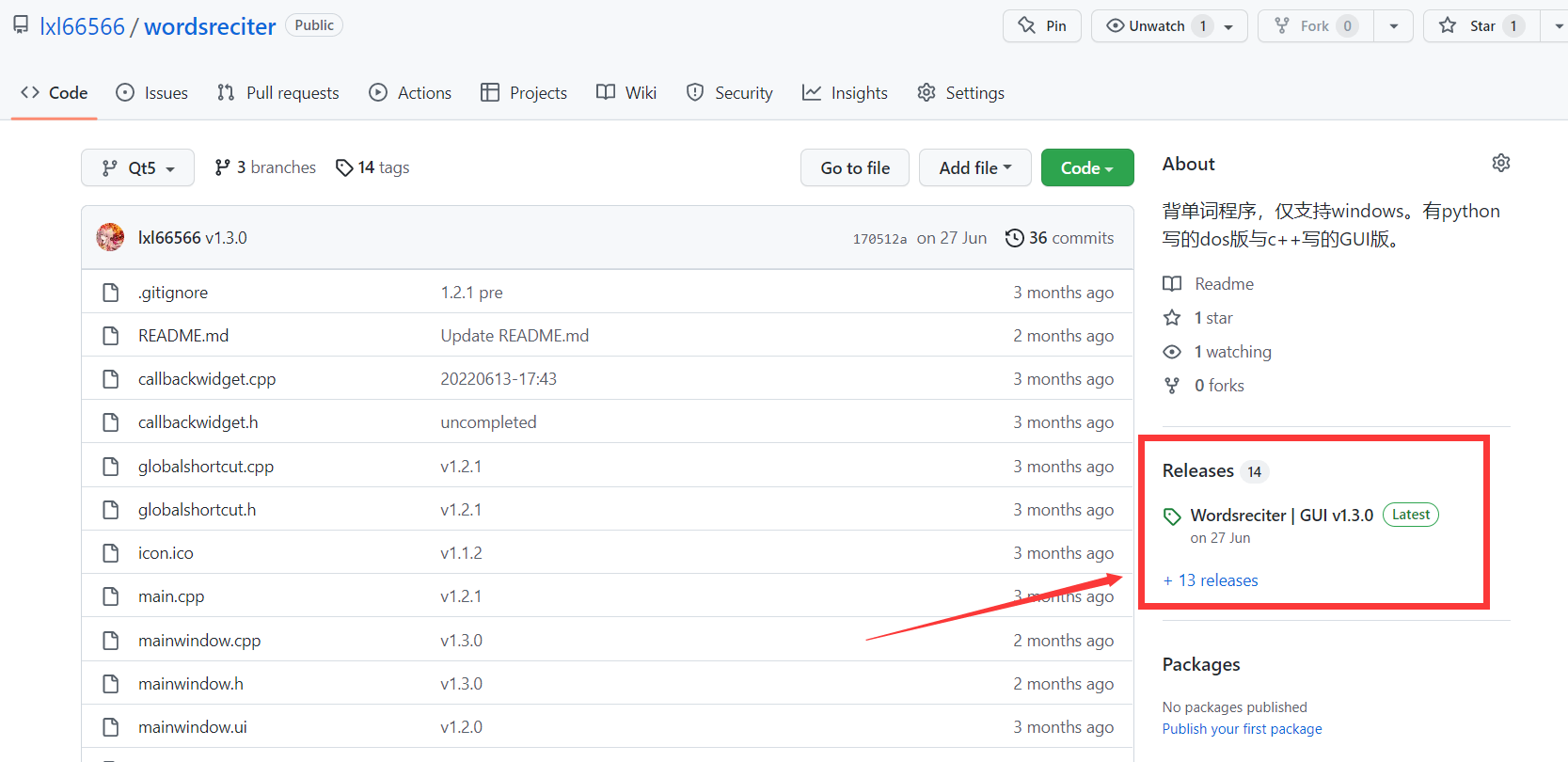Open commit history clock icon
The width and height of the screenshot is (1568, 762).
click(x=1014, y=238)
